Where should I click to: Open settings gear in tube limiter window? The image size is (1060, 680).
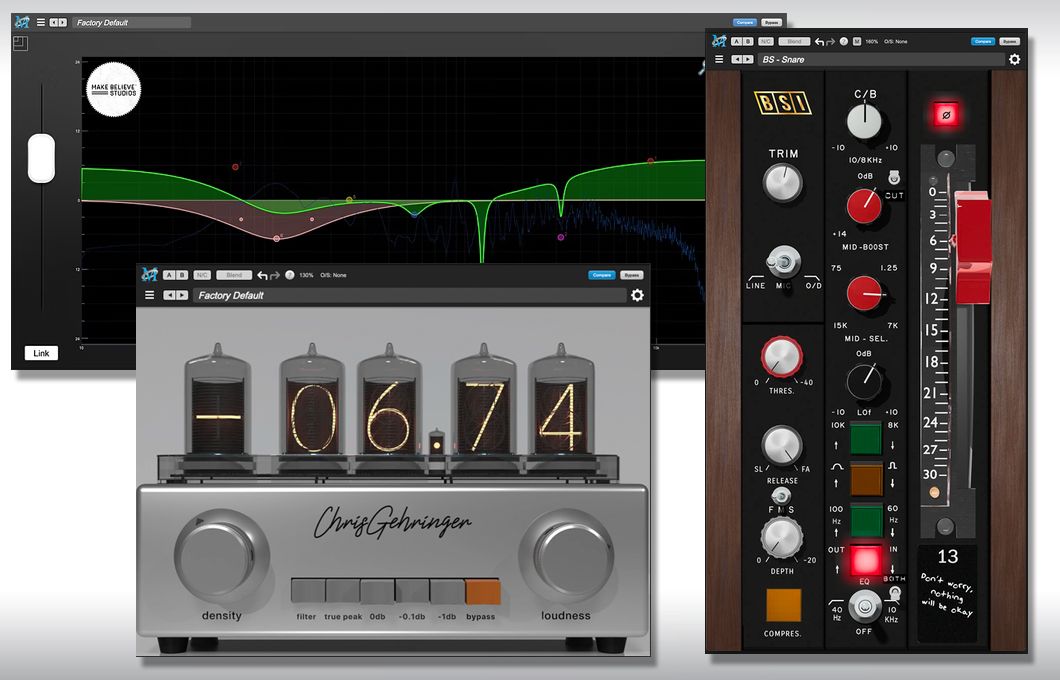(x=637, y=295)
